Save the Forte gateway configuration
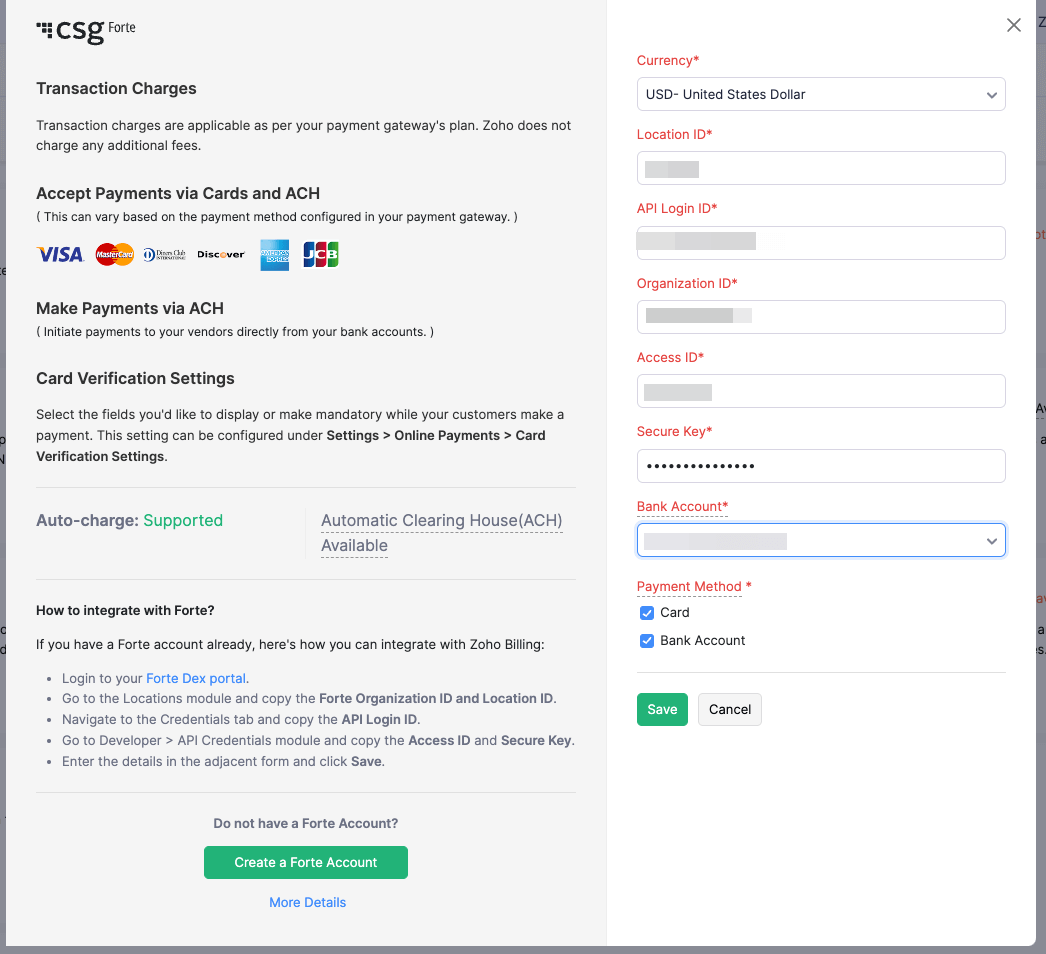Screen dimensions: 1046x954 pos(662,710)
